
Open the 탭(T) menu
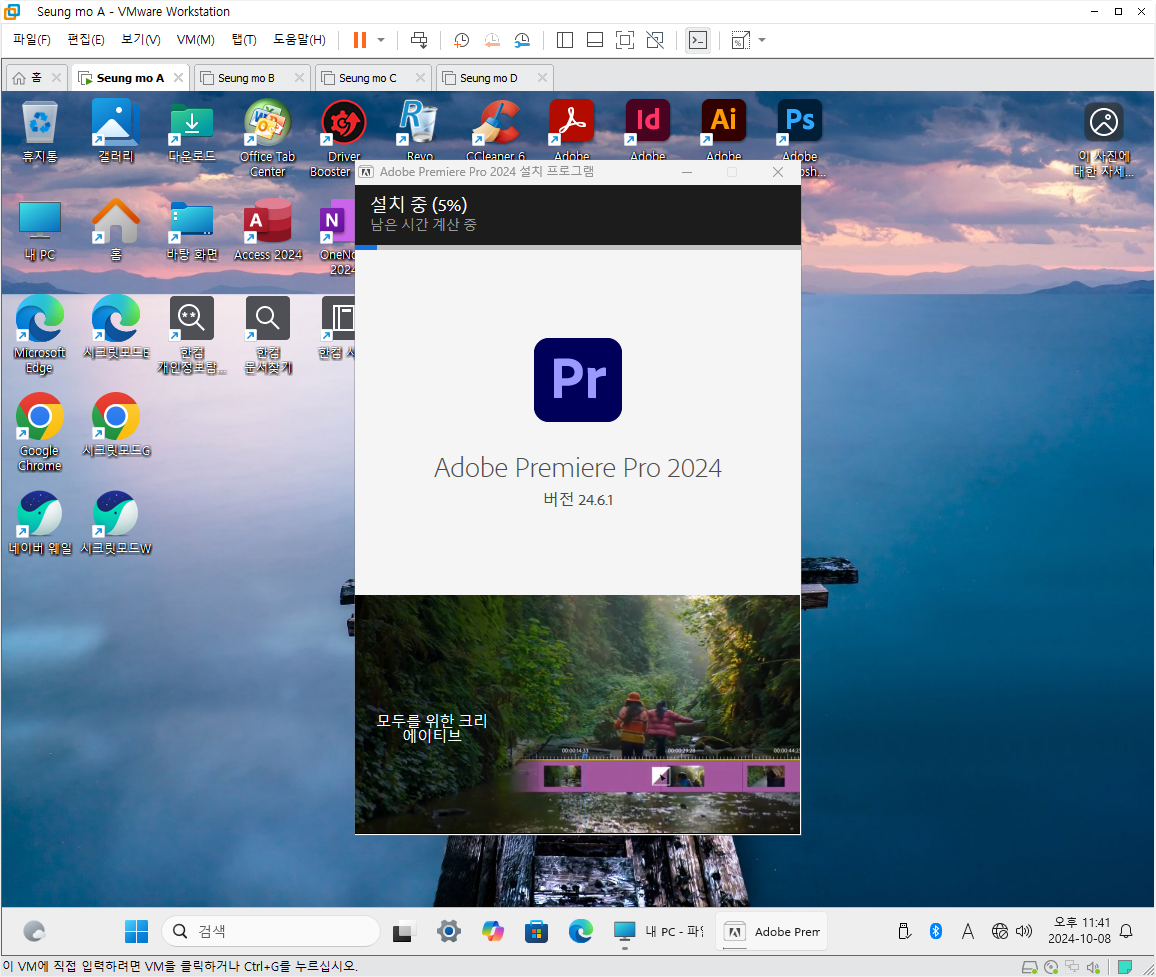244,40
